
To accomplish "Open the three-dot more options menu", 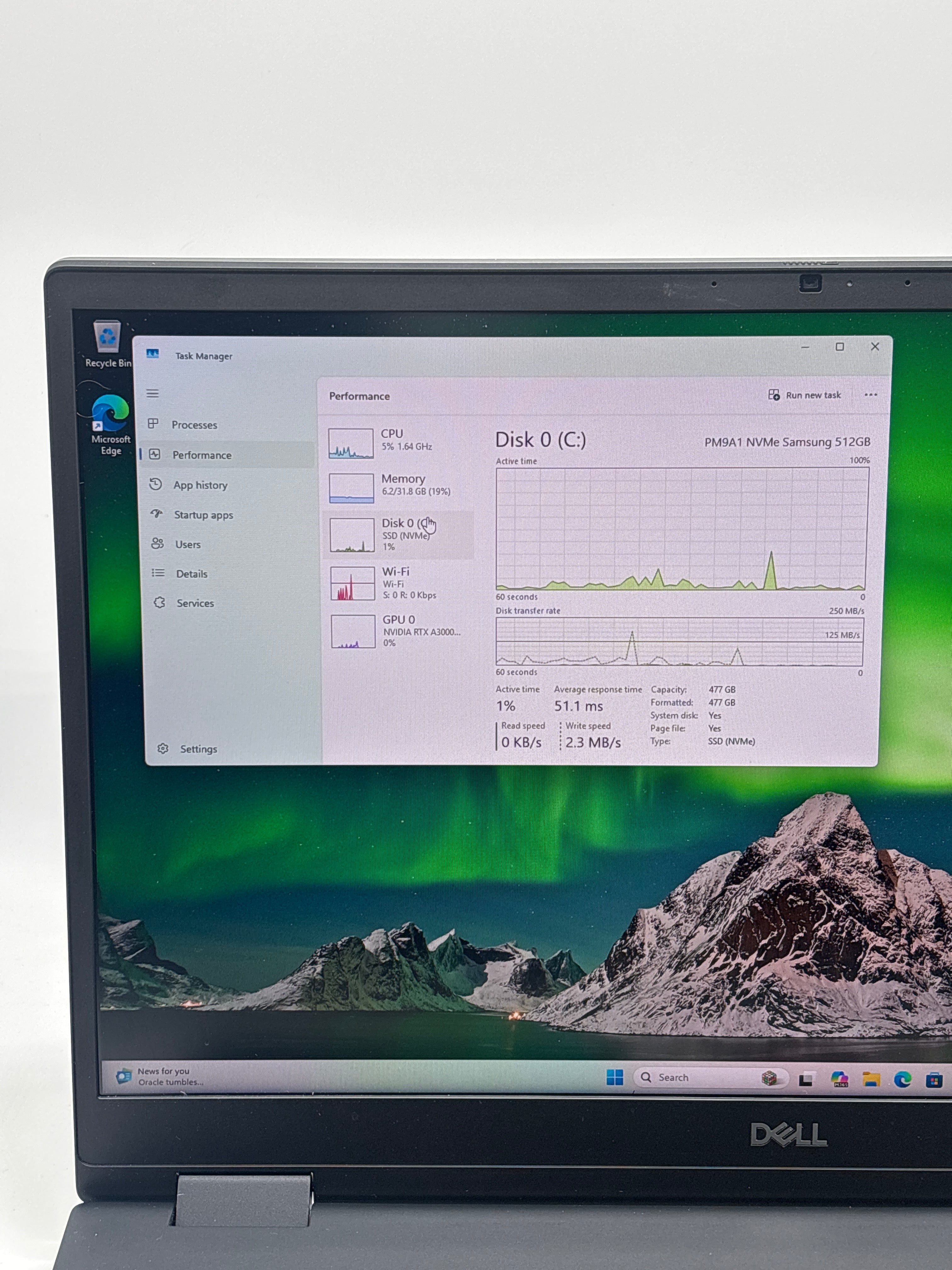I will pos(870,395).
